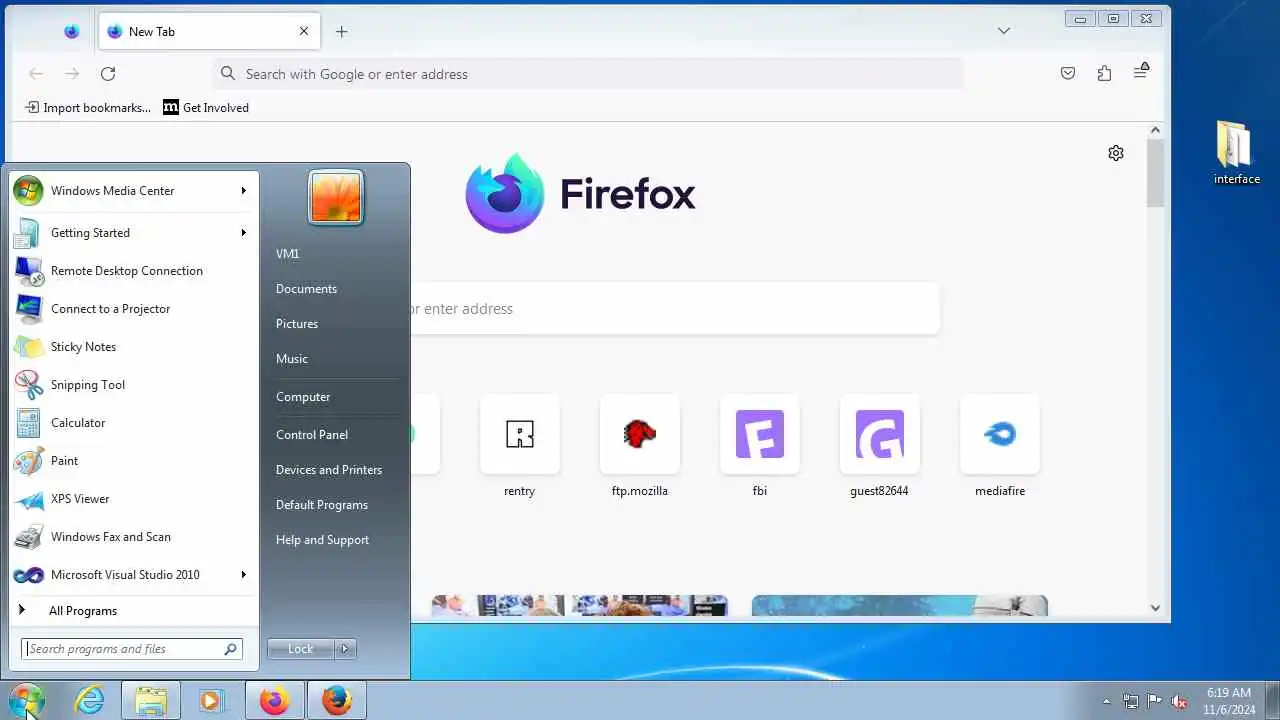
Task: Expand Getting Started submenu arrow
Action: click(243, 233)
